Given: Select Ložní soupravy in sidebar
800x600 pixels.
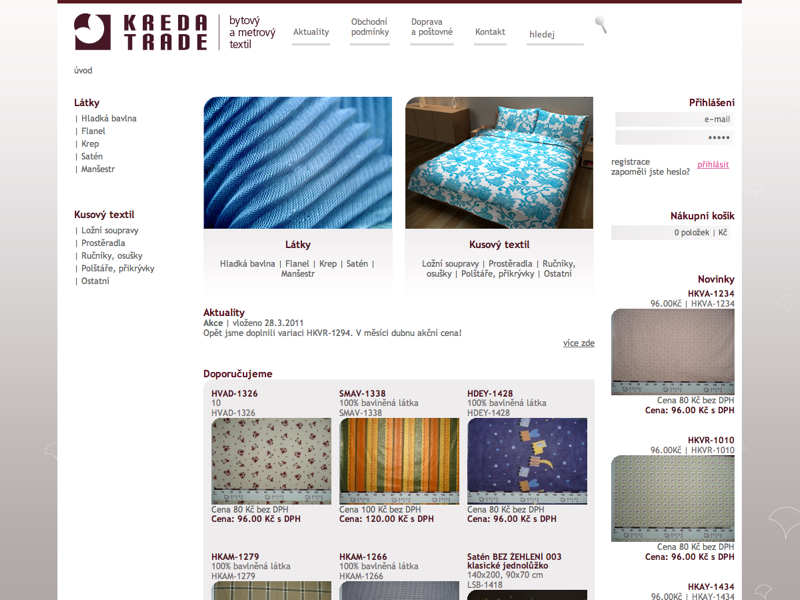Looking at the screenshot, I should (x=110, y=231).
